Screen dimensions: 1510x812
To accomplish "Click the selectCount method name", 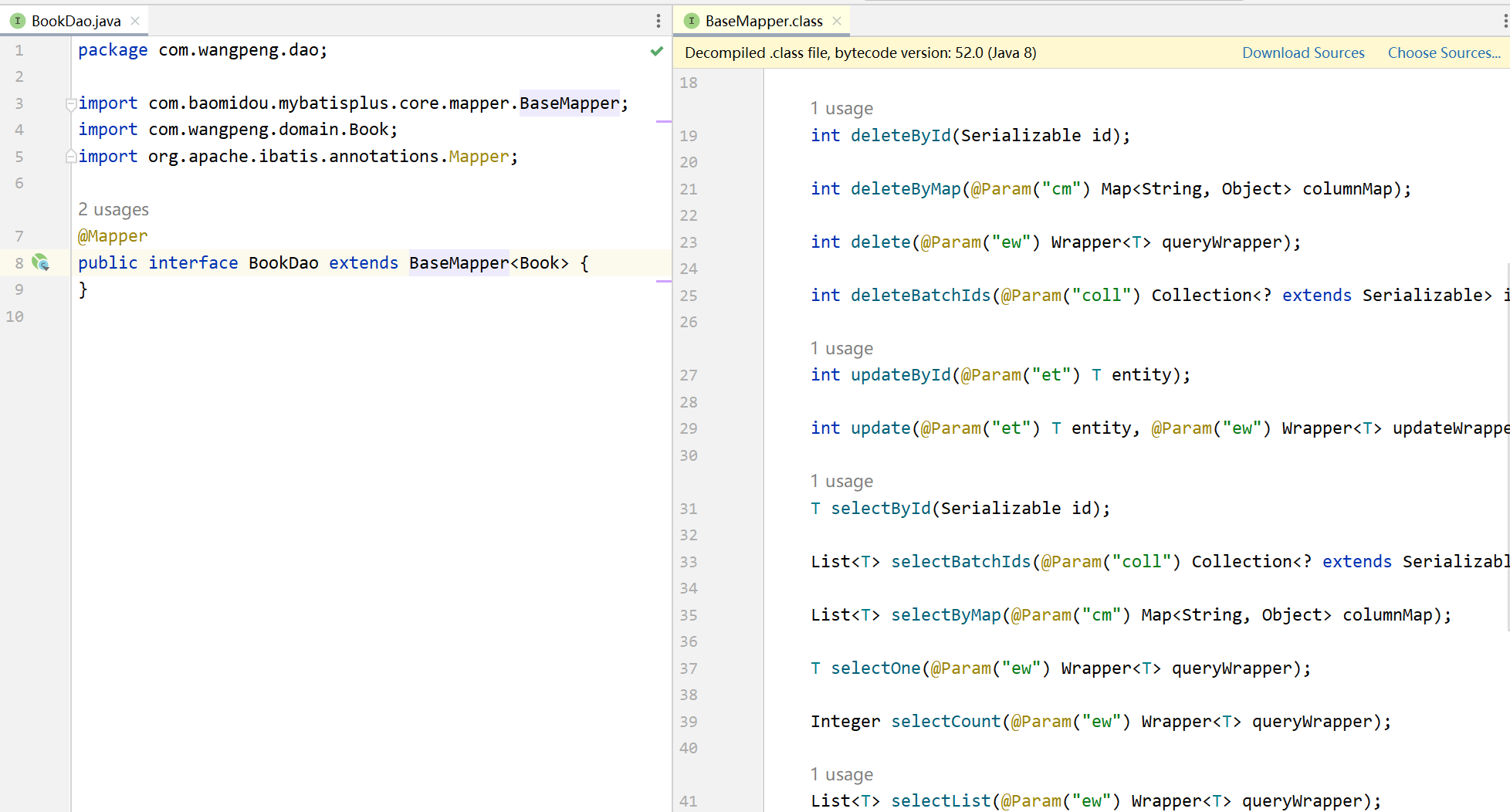I will tap(946, 722).
